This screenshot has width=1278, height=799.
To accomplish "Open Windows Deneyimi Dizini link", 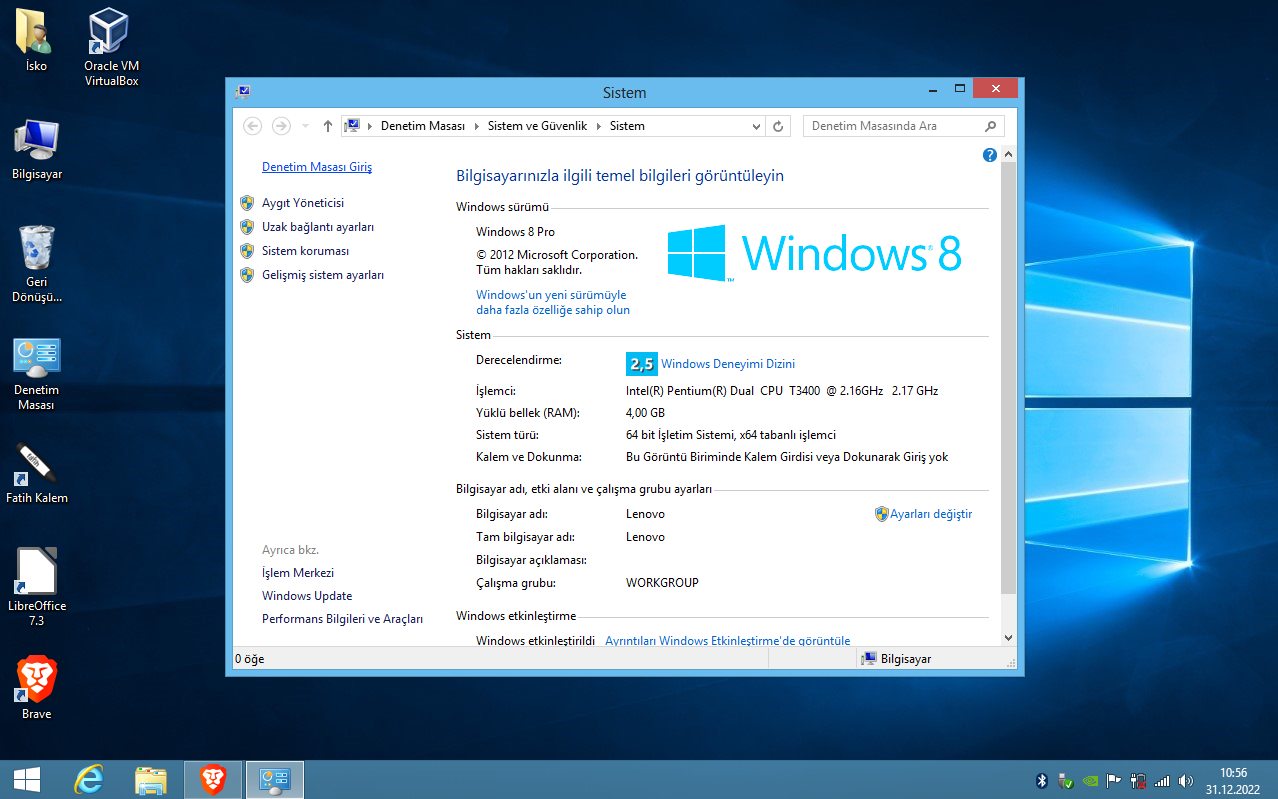I will tap(728, 364).
